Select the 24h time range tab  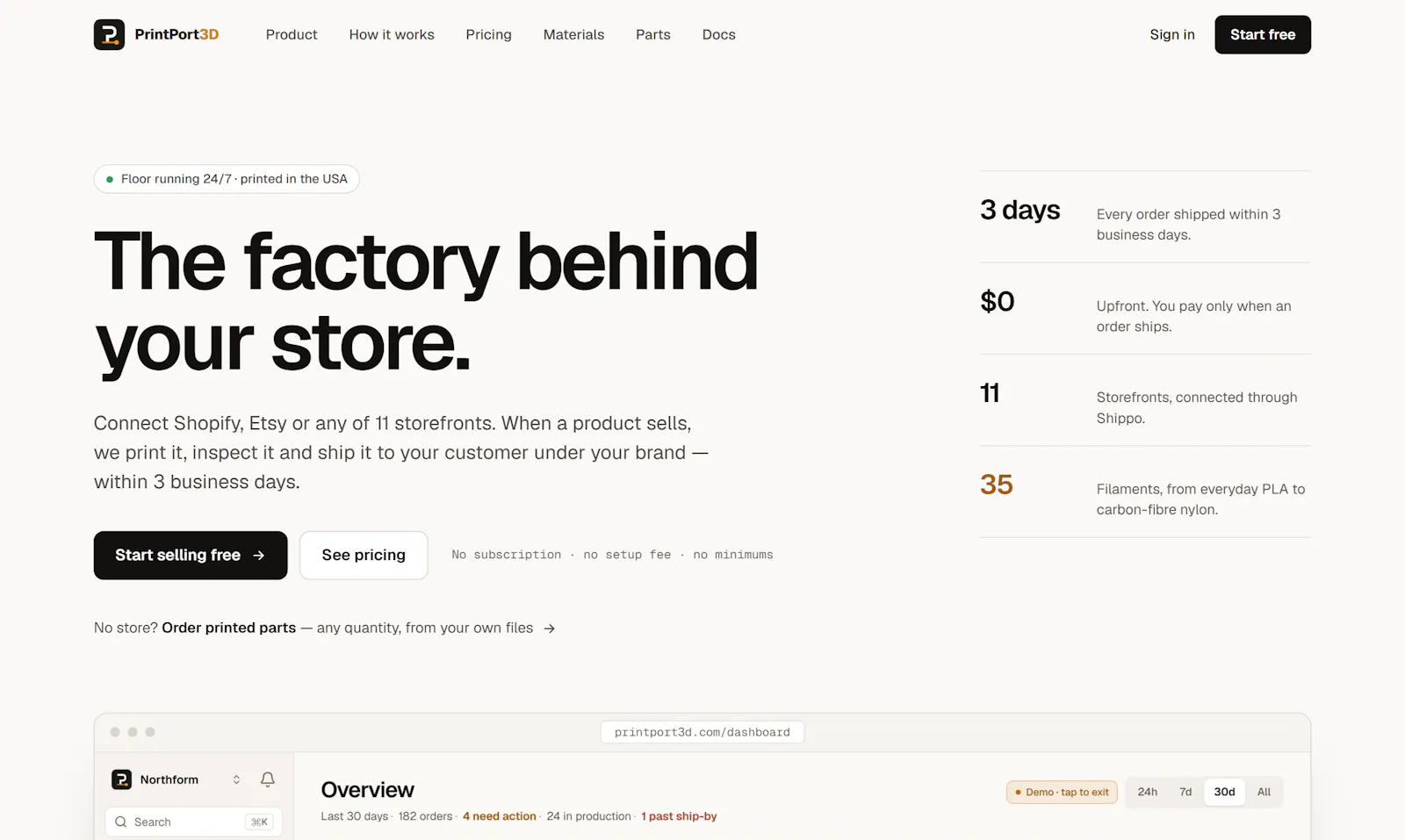[1148, 792]
